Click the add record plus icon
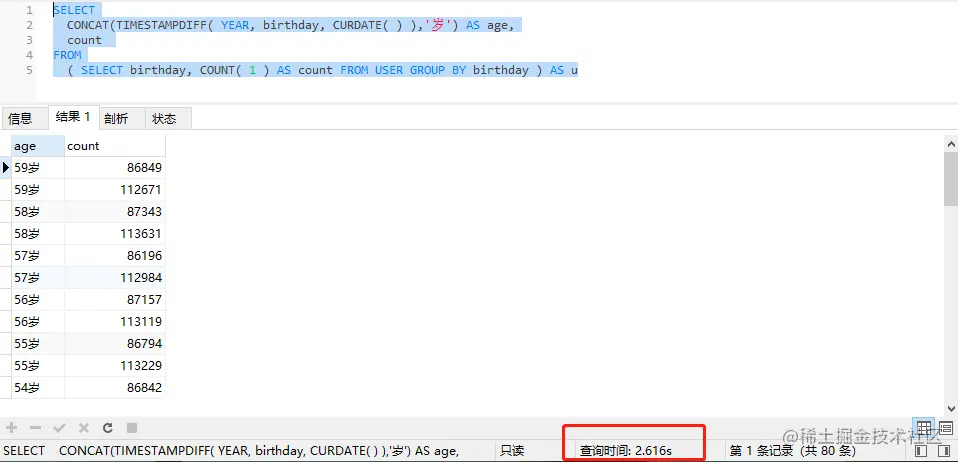 (12, 428)
